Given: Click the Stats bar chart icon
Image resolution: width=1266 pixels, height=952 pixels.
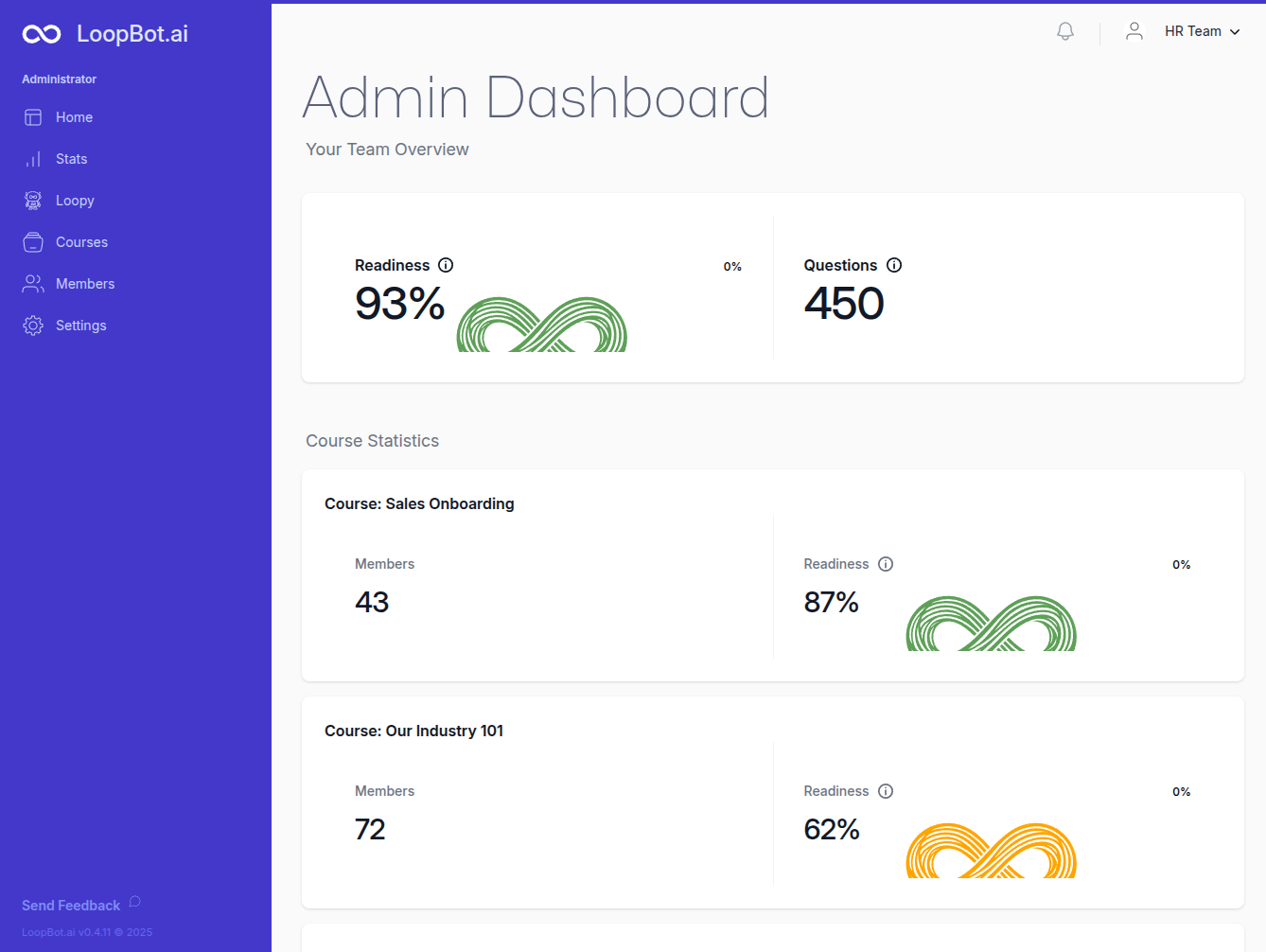Looking at the screenshot, I should 33,159.
